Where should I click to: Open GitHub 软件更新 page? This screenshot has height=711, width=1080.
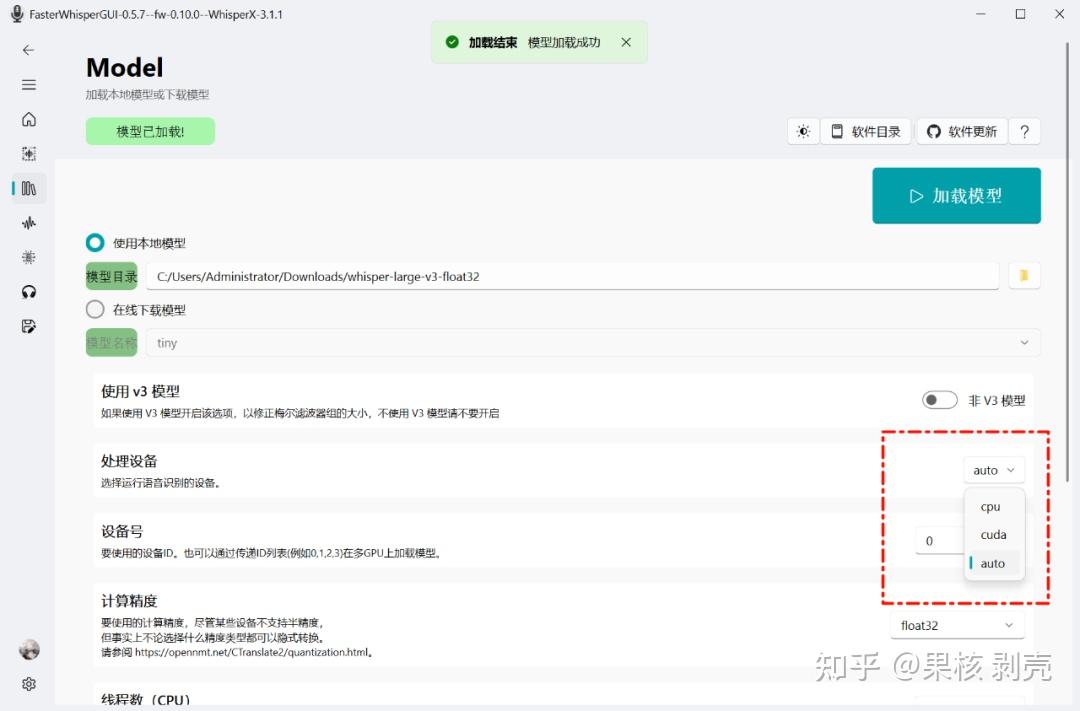click(961, 131)
